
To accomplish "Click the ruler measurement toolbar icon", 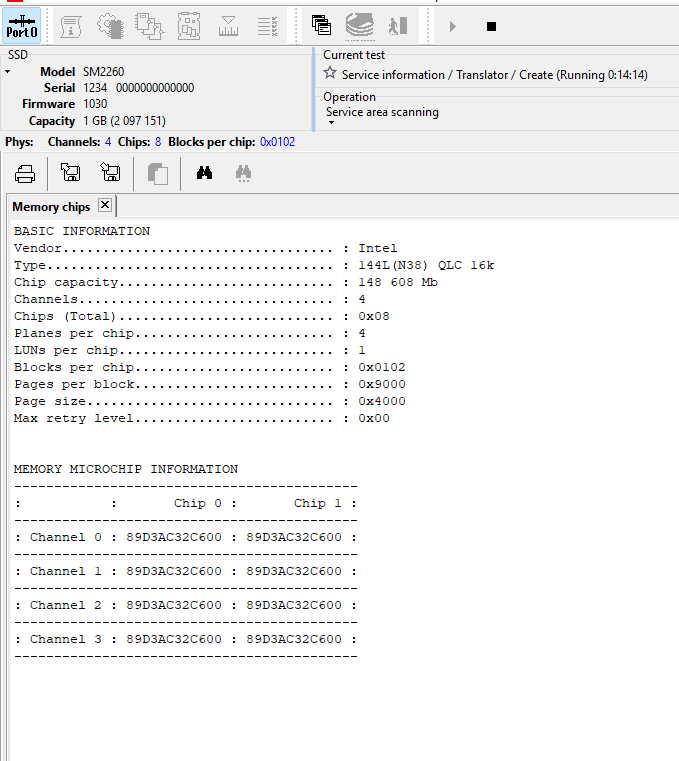I will (228, 26).
